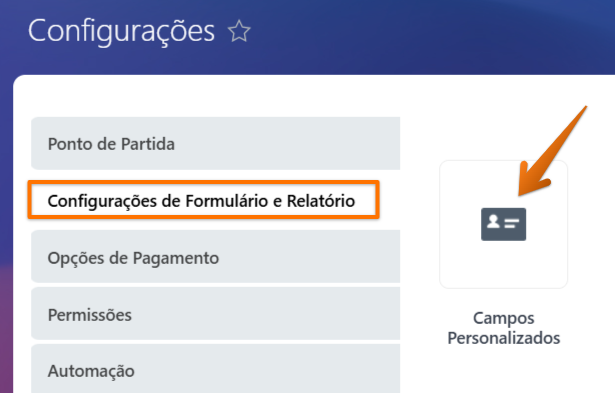Image resolution: width=615 pixels, height=393 pixels.
Task: Open the Automação settings section
Action: [x=215, y=369]
